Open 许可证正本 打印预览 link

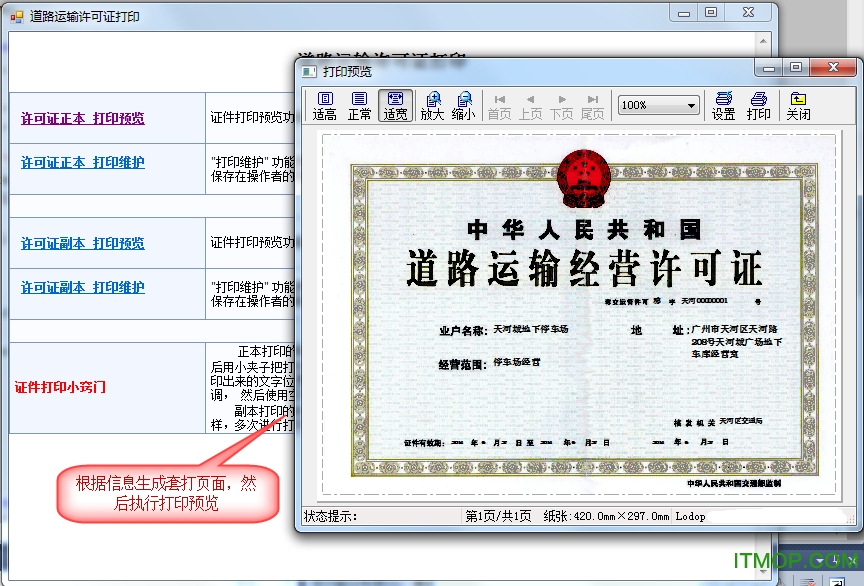tap(82, 118)
